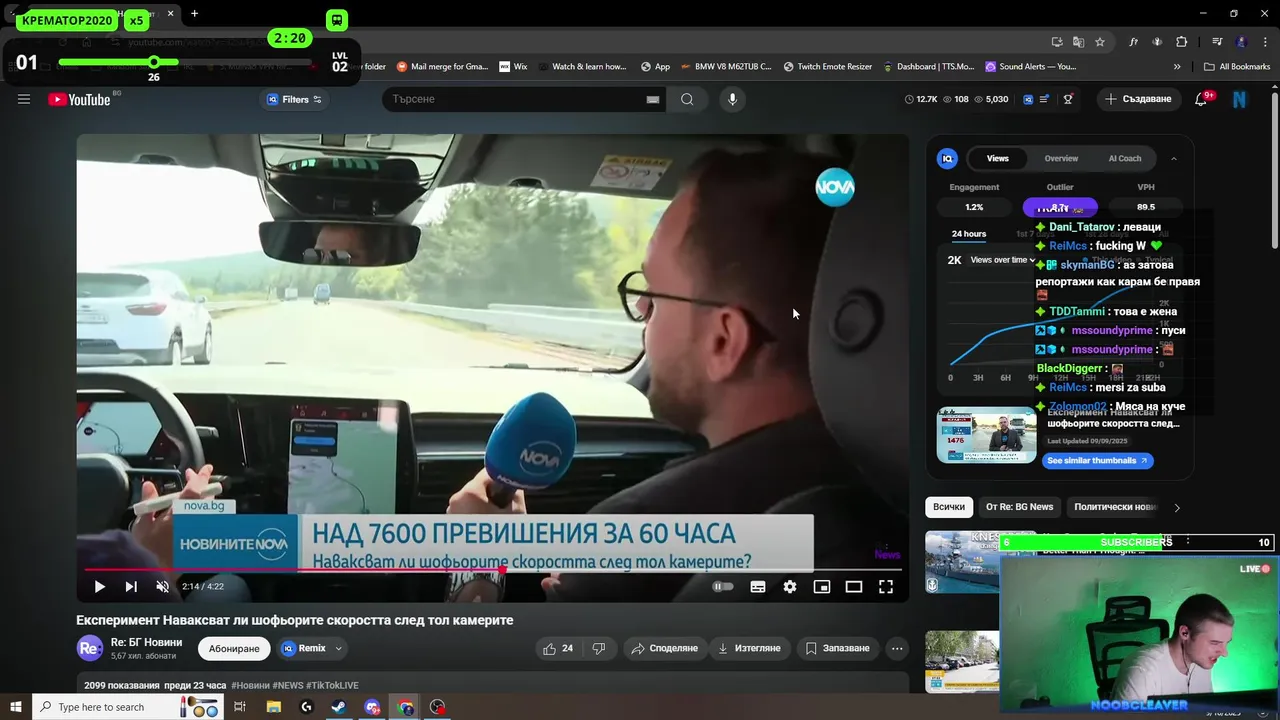Viewport: 1280px width, 720px height.
Task: Collapse the vidIQ panel chevron
Action: pyautogui.click(x=1174, y=158)
